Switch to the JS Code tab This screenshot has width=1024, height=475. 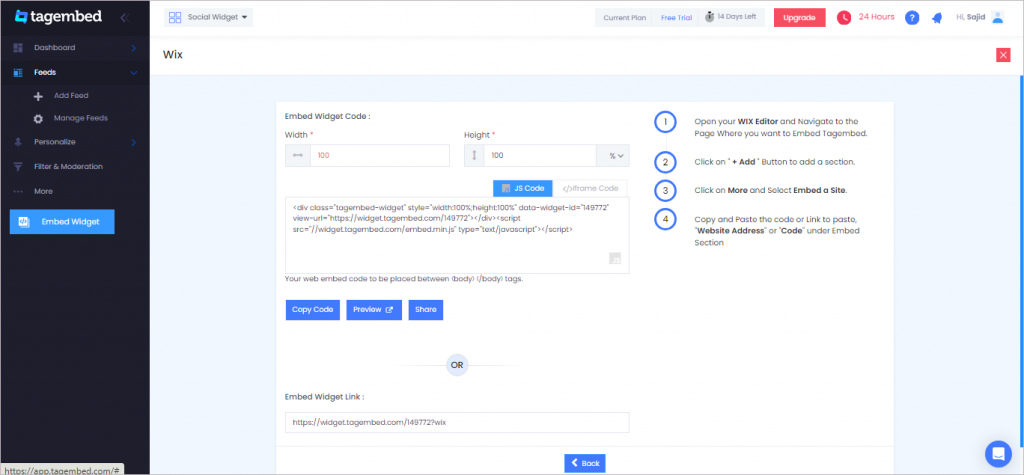point(522,188)
